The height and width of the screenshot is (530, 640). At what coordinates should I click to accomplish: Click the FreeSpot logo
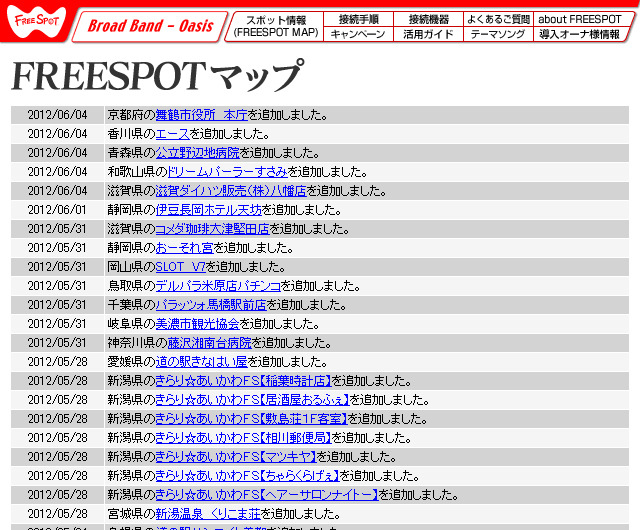36,21
